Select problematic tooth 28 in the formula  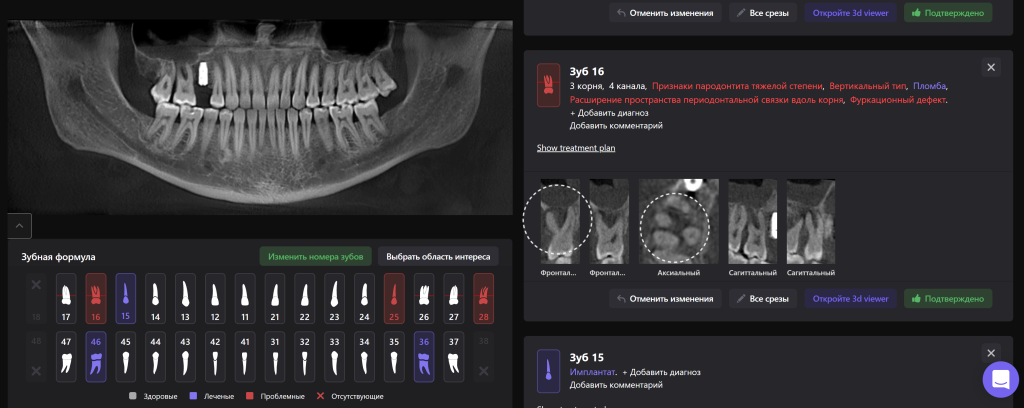coord(483,298)
